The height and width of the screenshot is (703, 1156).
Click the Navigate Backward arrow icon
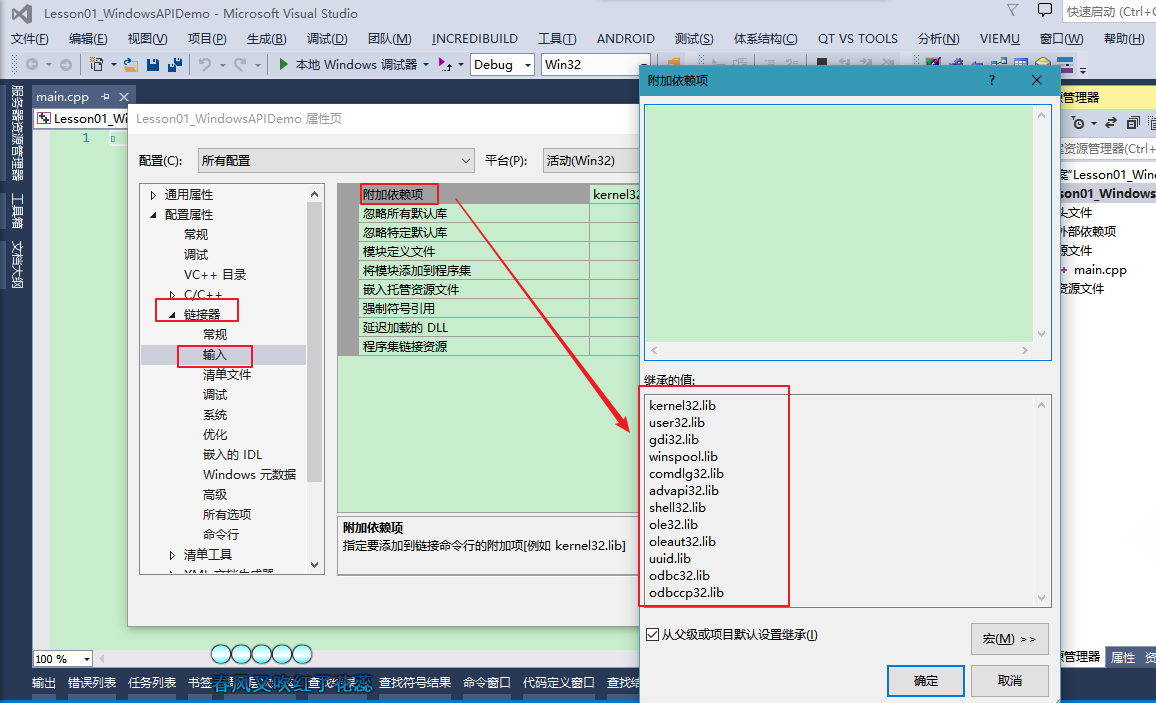pos(31,64)
